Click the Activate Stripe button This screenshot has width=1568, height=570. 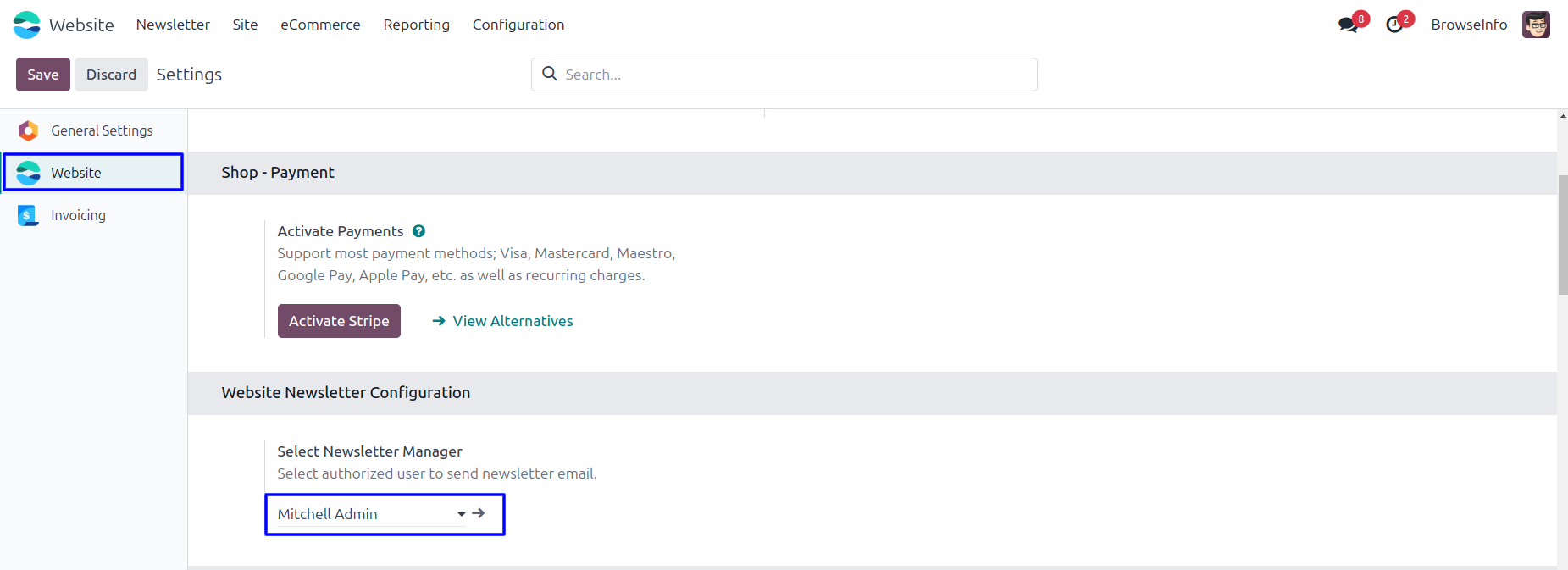(339, 321)
